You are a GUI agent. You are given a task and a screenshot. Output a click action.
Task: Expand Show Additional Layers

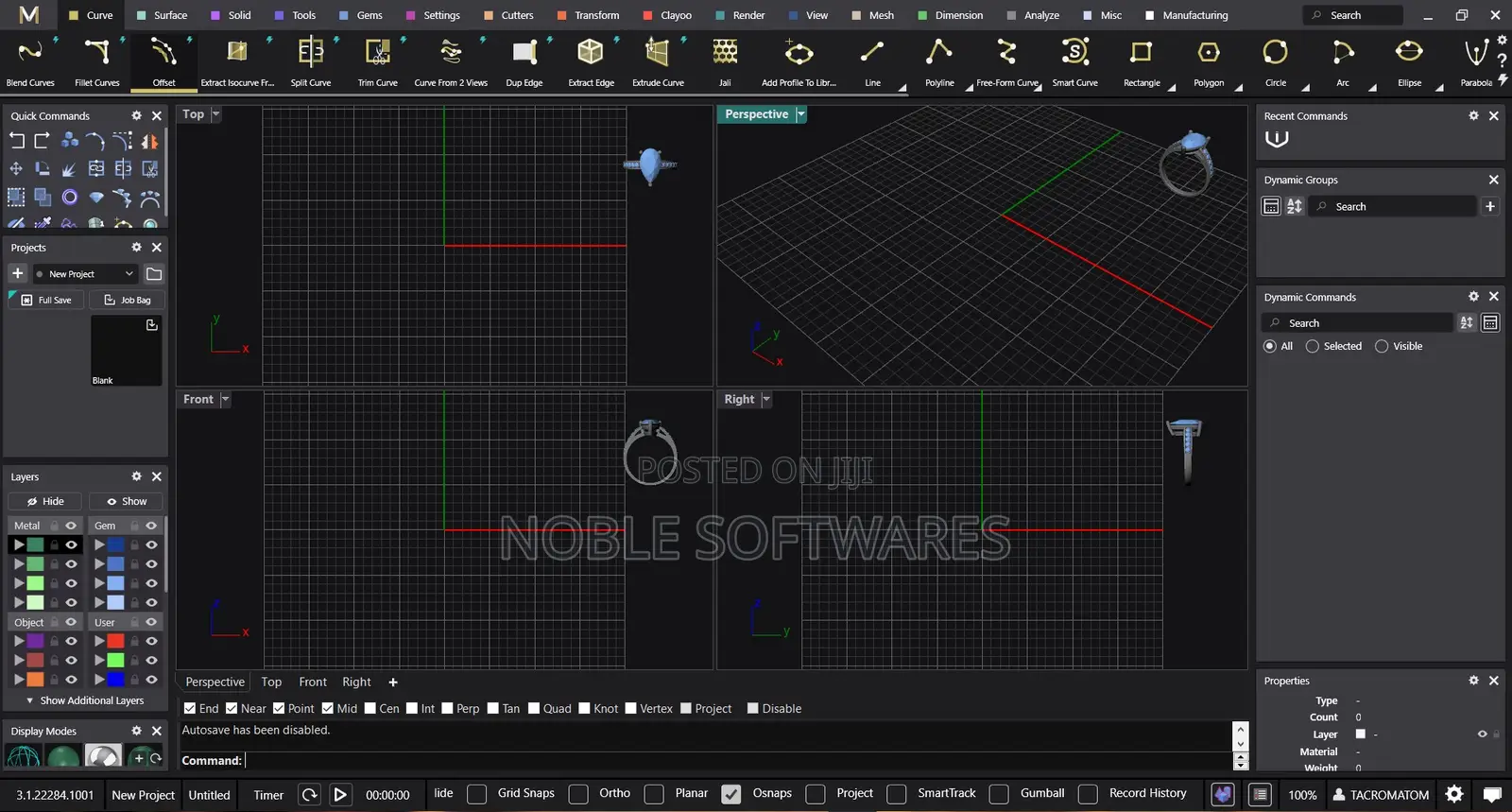[x=85, y=700]
